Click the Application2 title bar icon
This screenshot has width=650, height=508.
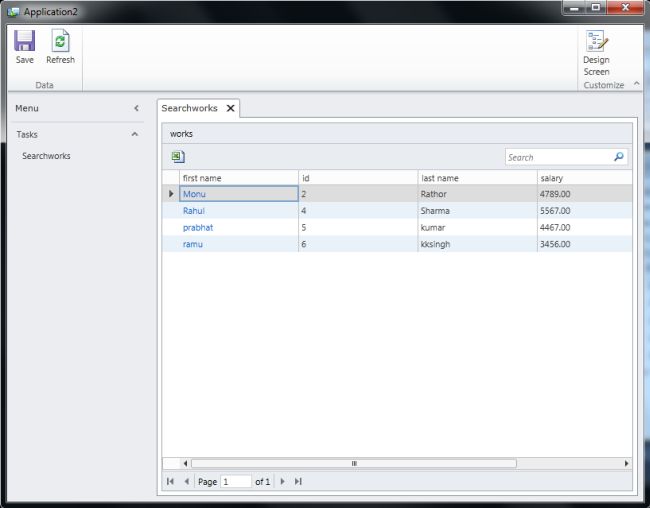pyautogui.click(x=13, y=12)
